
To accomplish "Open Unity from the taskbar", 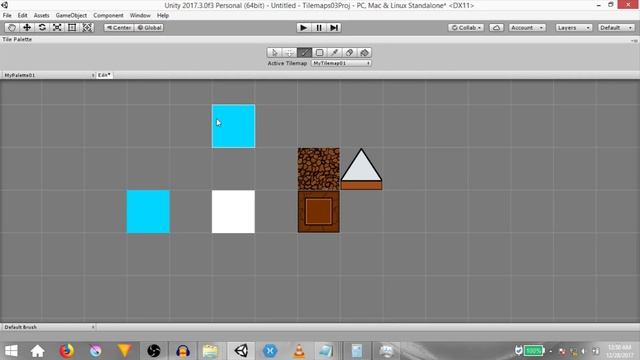I will pos(241,351).
